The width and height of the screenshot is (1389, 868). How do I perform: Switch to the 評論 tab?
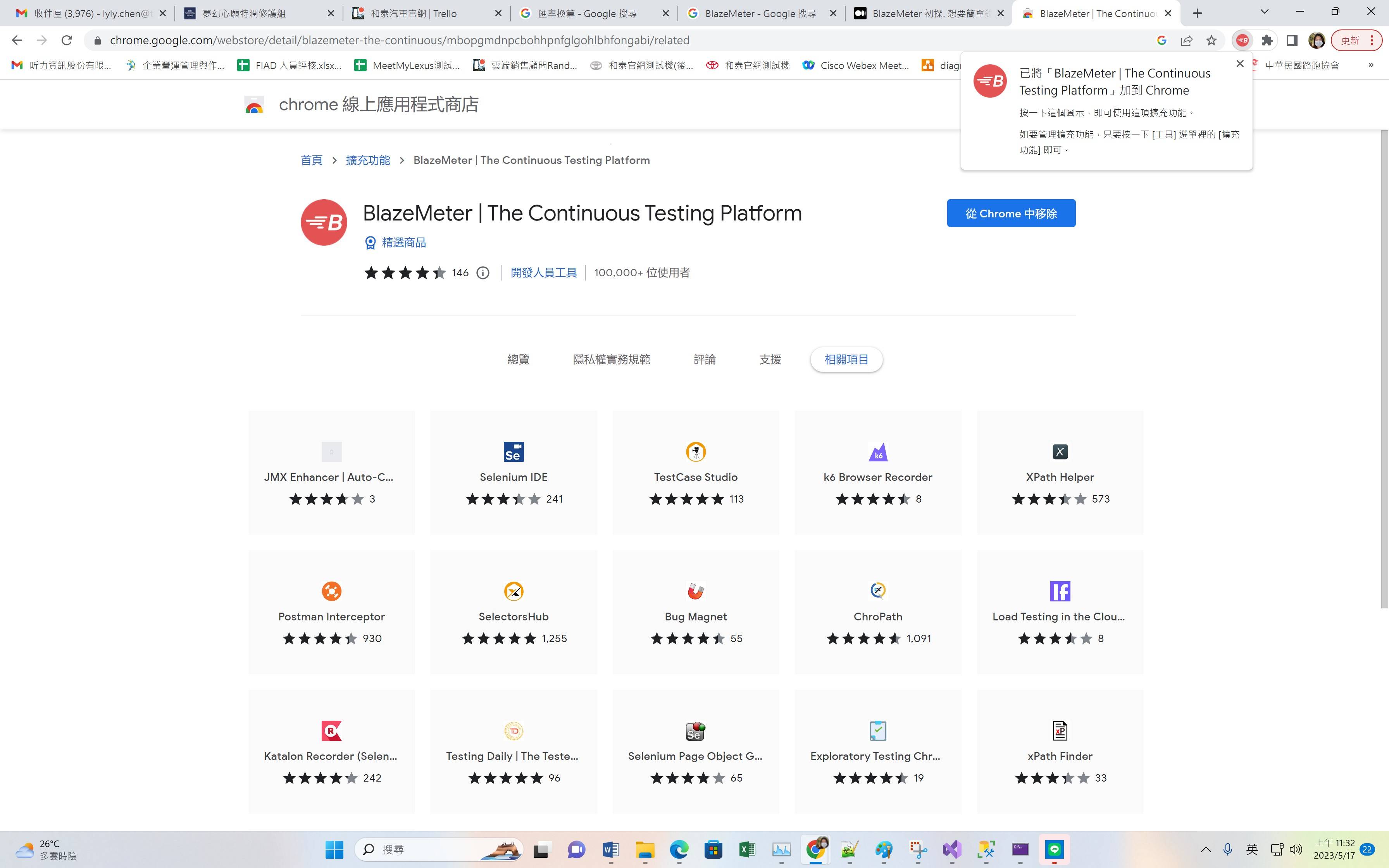click(704, 359)
